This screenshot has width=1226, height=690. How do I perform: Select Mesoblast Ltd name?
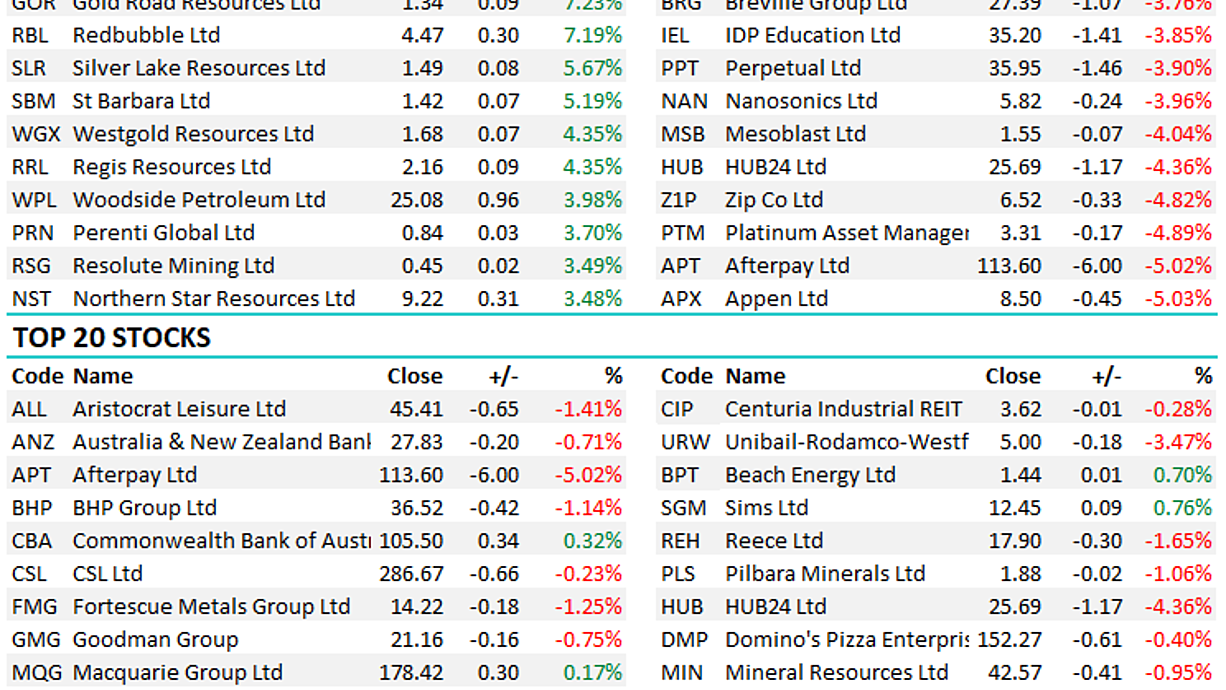796,134
